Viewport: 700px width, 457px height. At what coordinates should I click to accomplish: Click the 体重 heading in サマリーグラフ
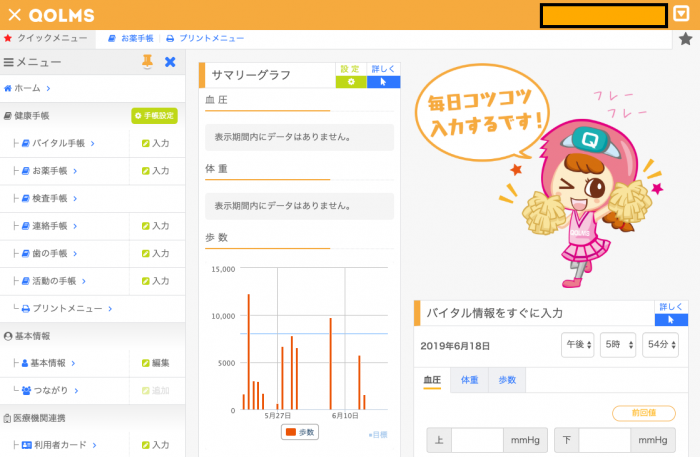click(x=217, y=168)
